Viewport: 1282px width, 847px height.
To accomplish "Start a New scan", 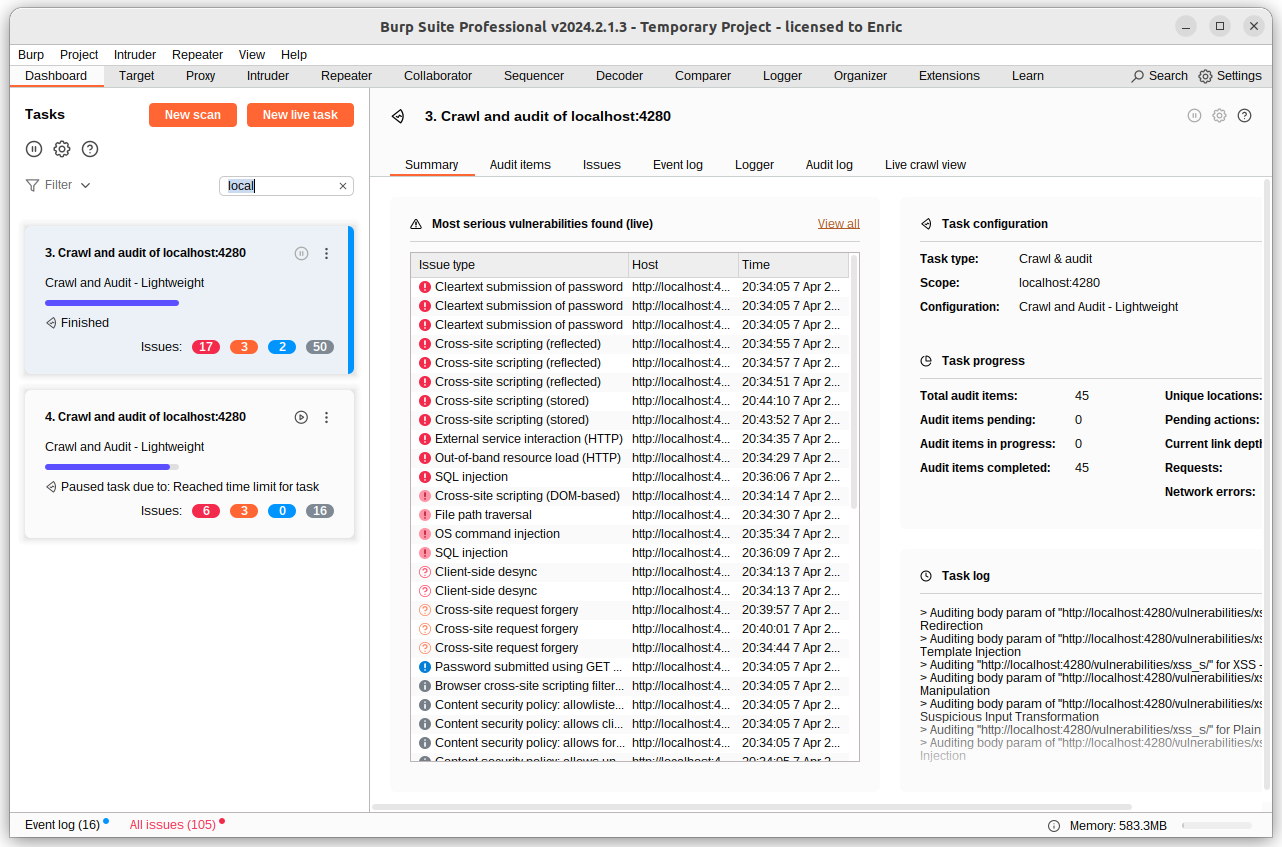I will tap(192, 114).
